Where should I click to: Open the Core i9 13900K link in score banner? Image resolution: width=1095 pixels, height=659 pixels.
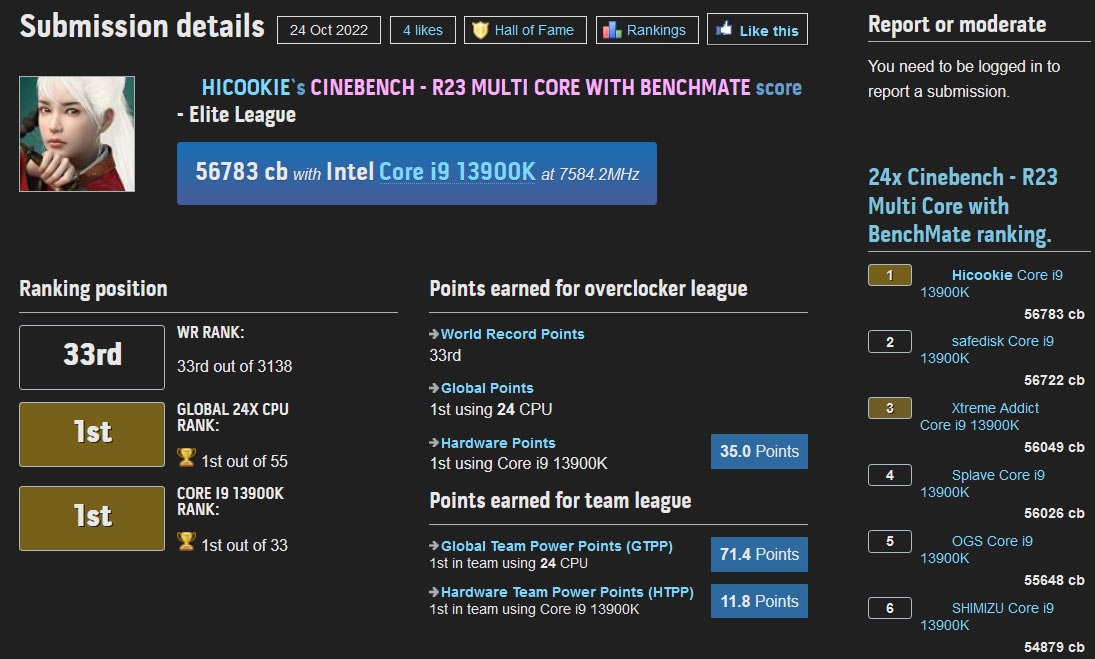point(457,172)
